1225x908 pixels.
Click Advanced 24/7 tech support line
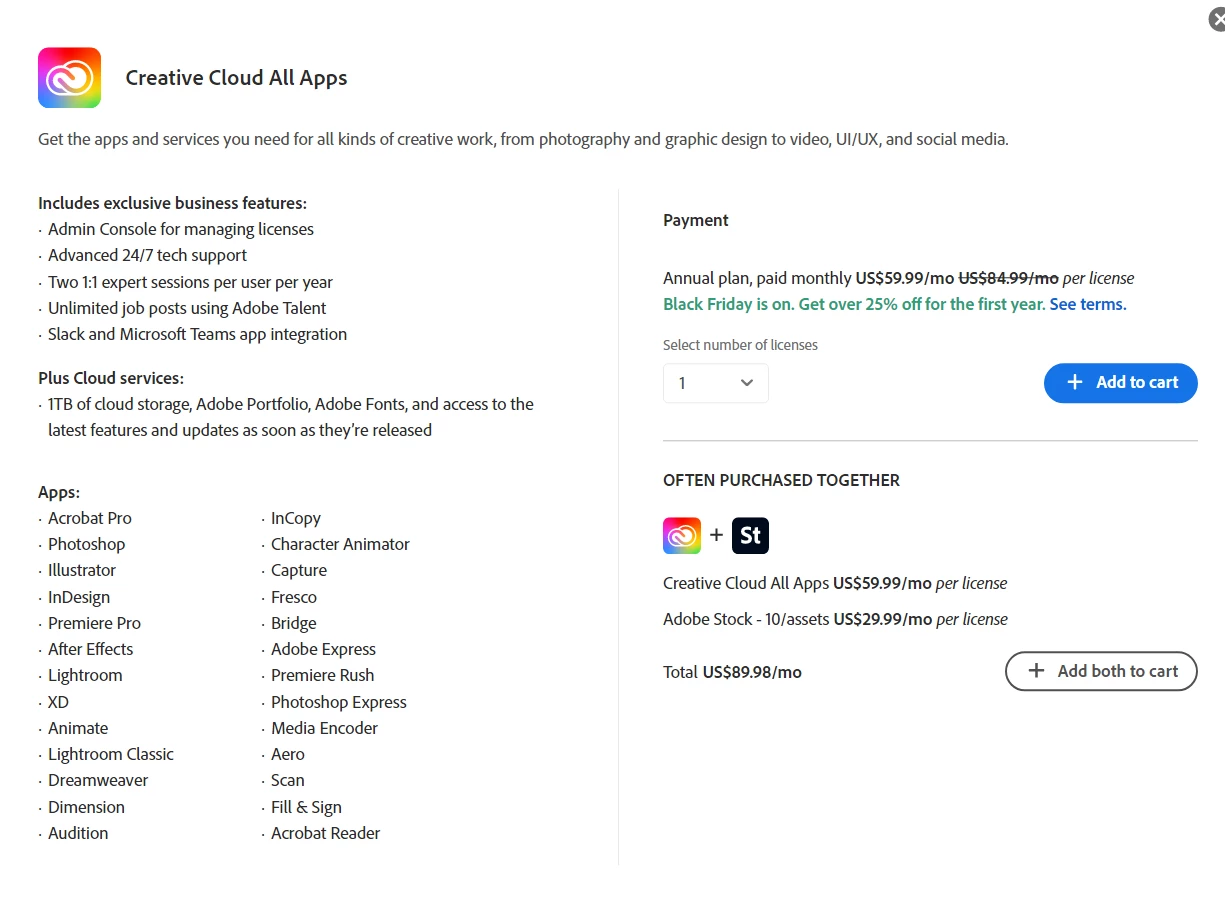pos(147,255)
